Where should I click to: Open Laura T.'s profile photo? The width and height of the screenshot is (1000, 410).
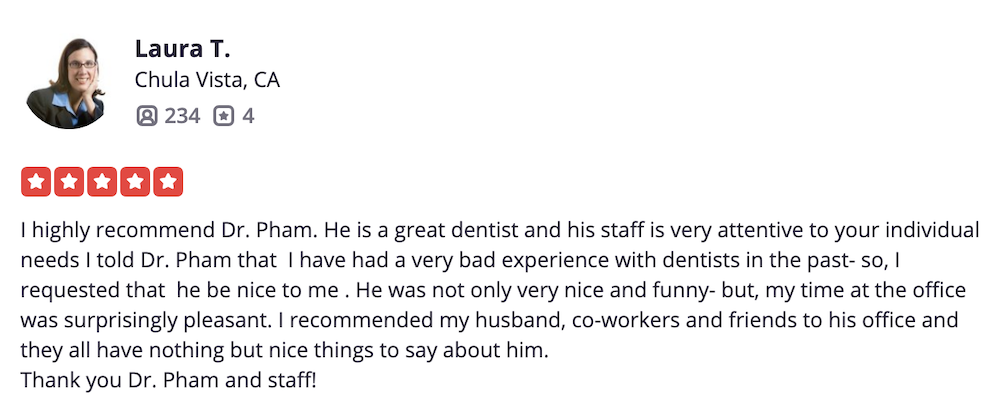[66, 83]
